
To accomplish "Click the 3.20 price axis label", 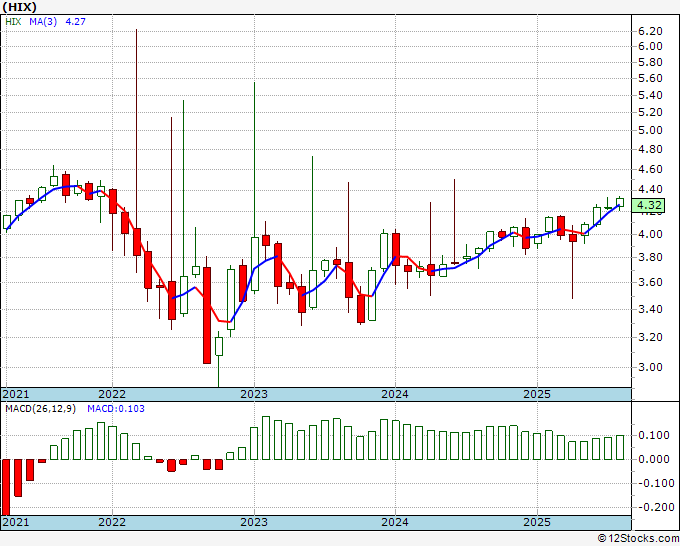I will (650, 337).
